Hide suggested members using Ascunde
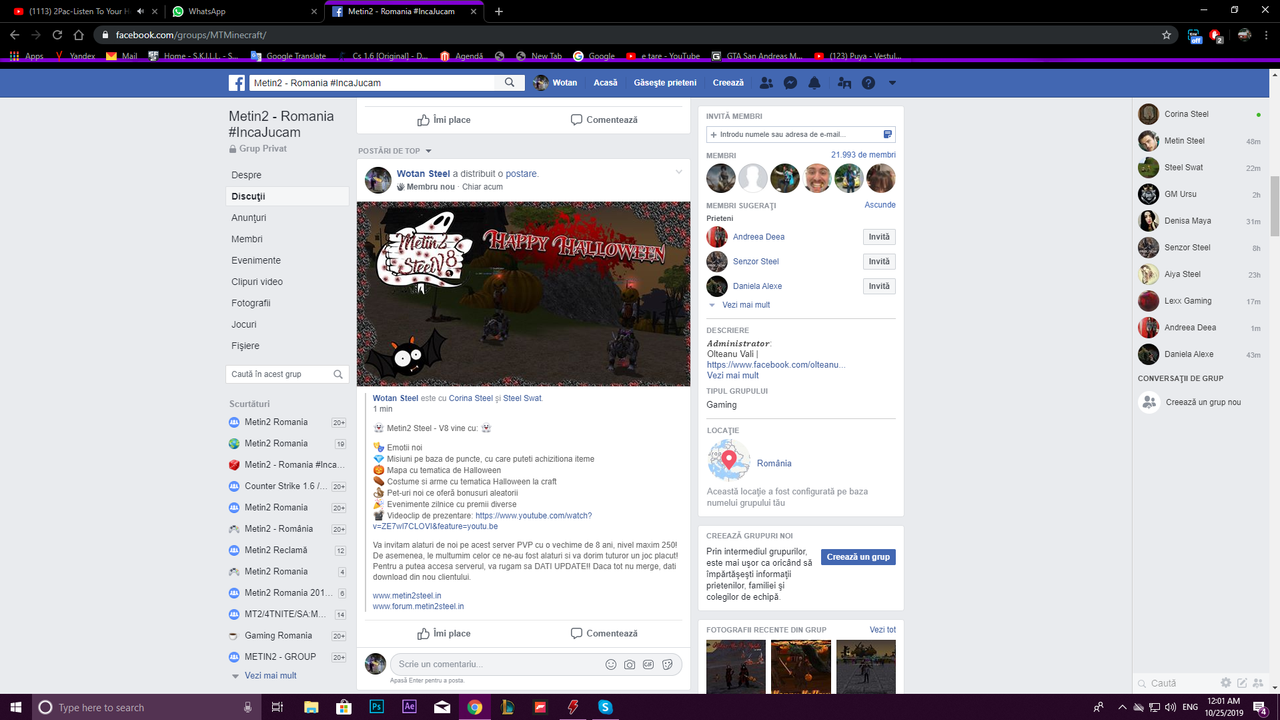 (879, 204)
